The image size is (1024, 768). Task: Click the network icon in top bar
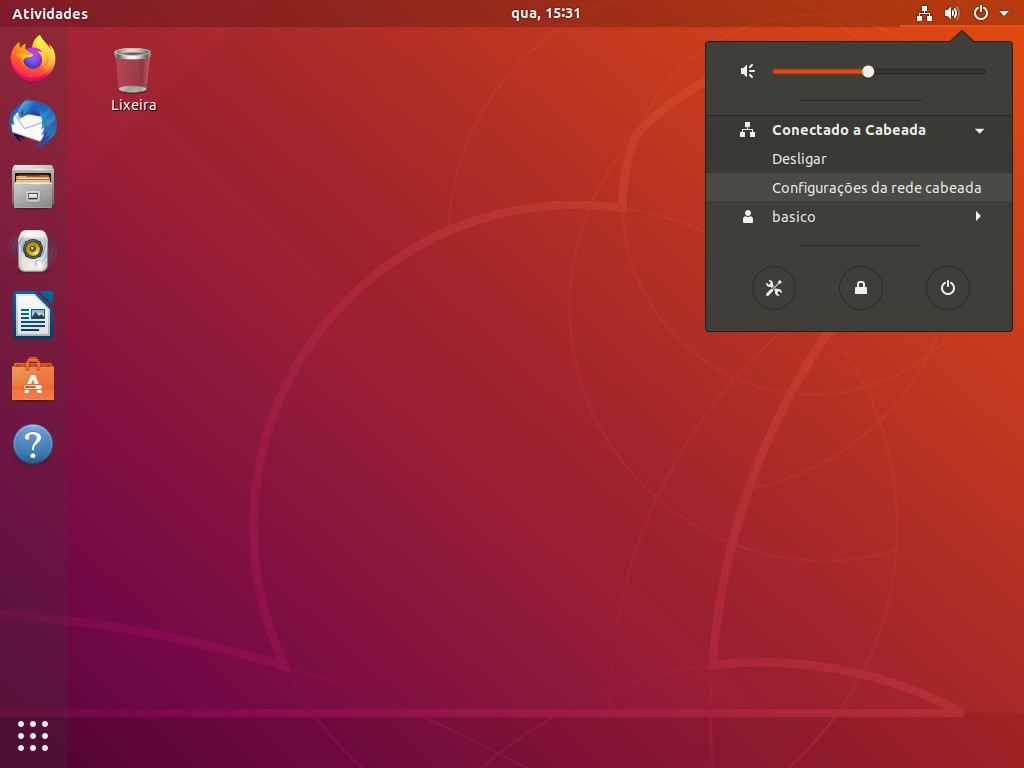coord(924,13)
